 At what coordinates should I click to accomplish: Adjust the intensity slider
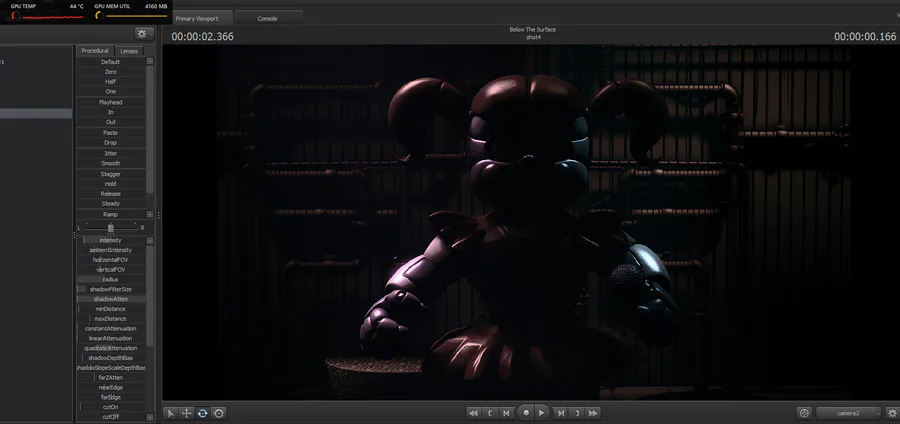click(x=111, y=240)
